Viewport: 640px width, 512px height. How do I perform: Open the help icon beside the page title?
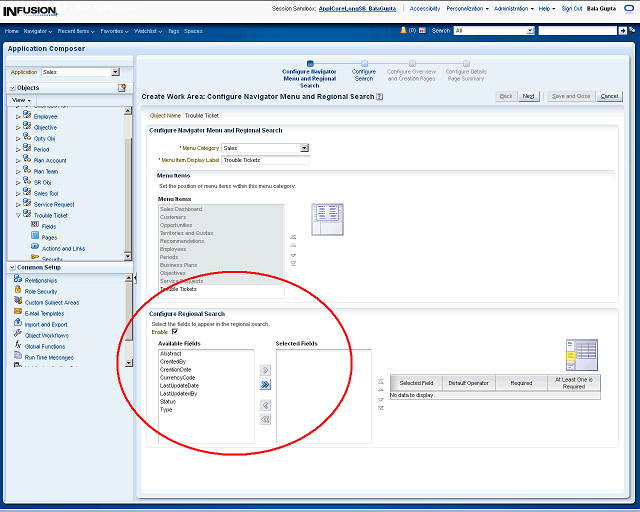click(379, 97)
